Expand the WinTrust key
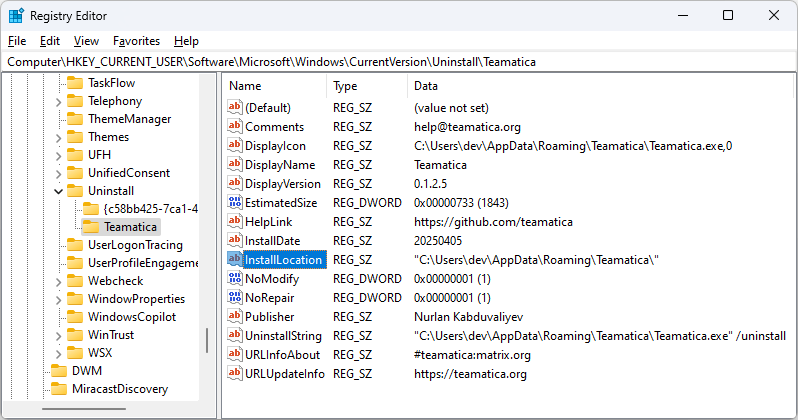798x420 pixels. (x=59, y=335)
